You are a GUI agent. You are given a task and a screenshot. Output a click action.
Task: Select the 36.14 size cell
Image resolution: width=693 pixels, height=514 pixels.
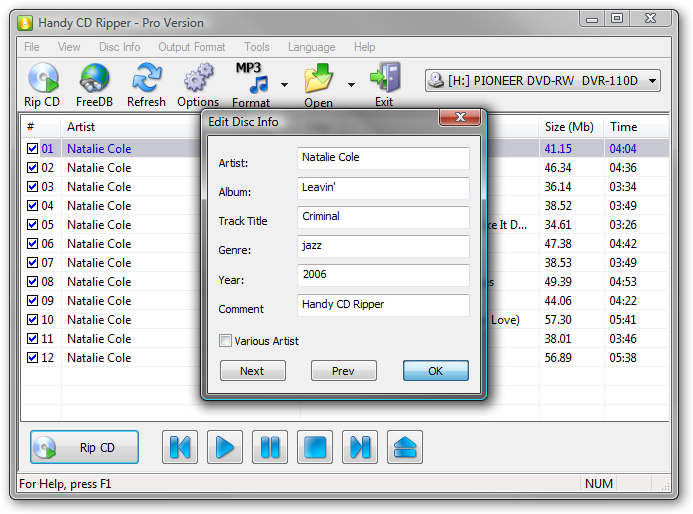(558, 187)
